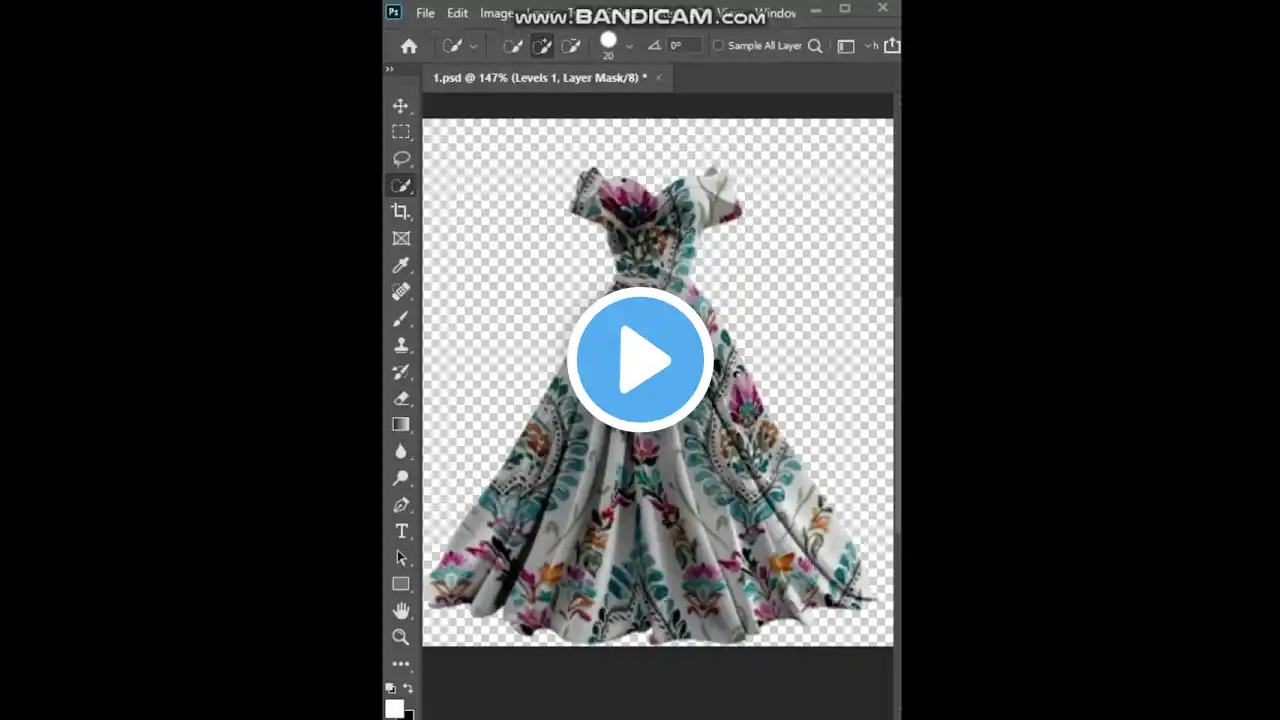Choose the Type tool
Screen dimensions: 1280x720
[400, 531]
